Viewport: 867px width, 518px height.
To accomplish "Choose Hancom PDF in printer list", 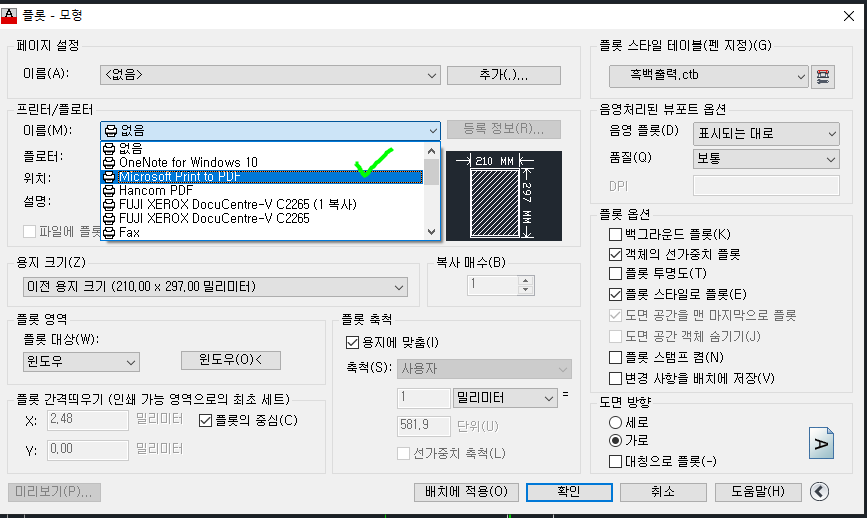I will coord(262,191).
